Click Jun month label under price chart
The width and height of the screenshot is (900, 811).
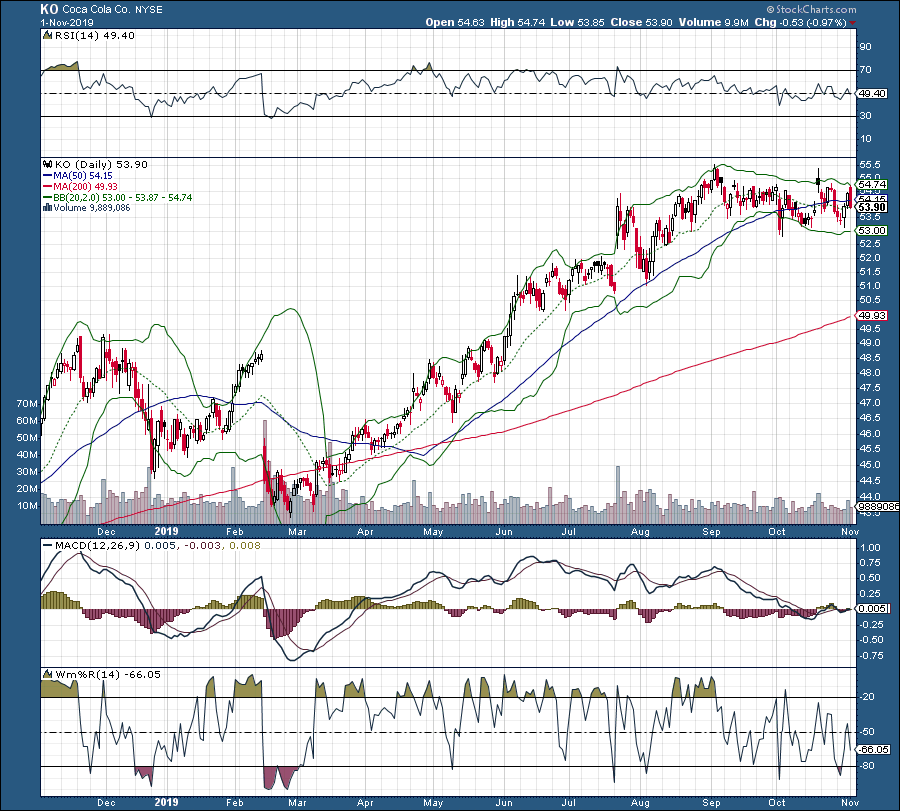coord(503,531)
